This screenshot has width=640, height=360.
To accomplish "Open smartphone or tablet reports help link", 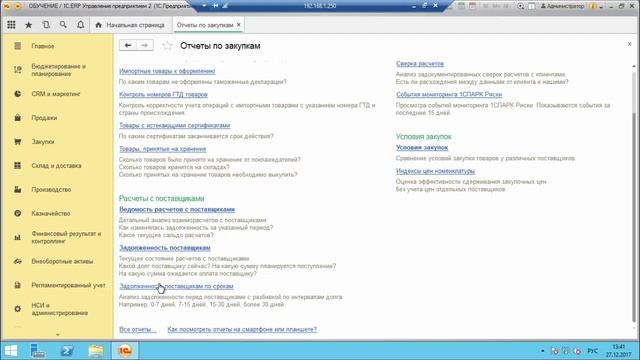I will click(x=242, y=329).
